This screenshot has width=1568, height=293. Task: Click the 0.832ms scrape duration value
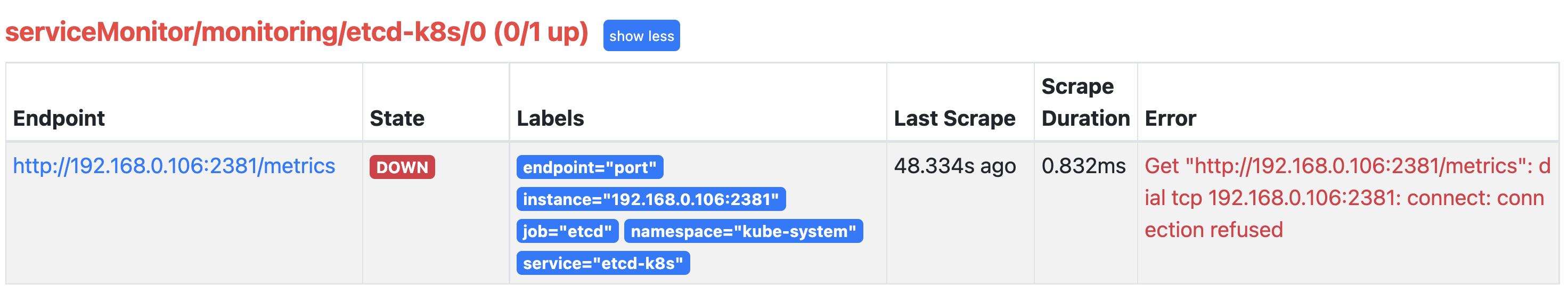(x=1083, y=166)
